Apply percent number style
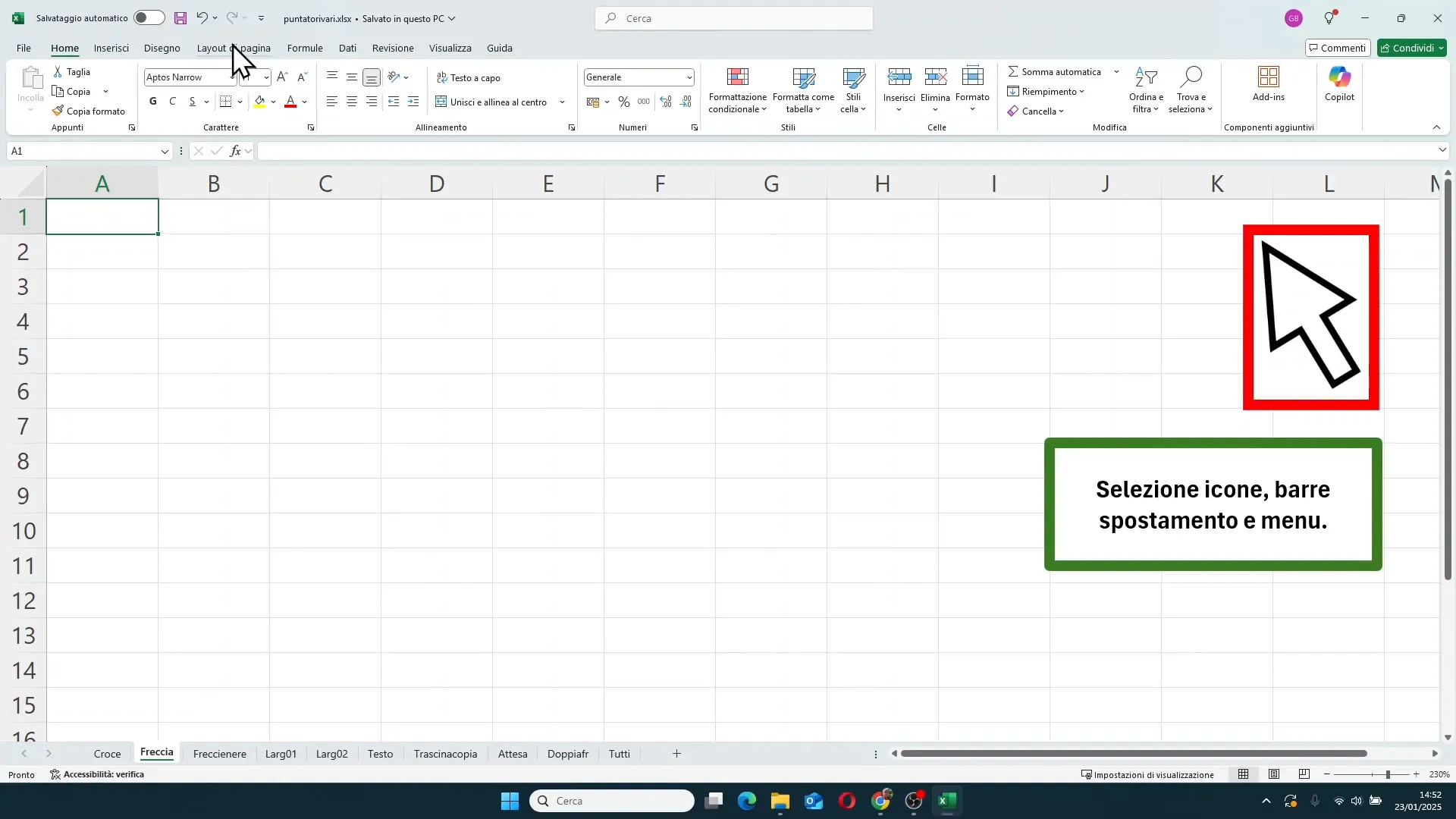 (624, 102)
